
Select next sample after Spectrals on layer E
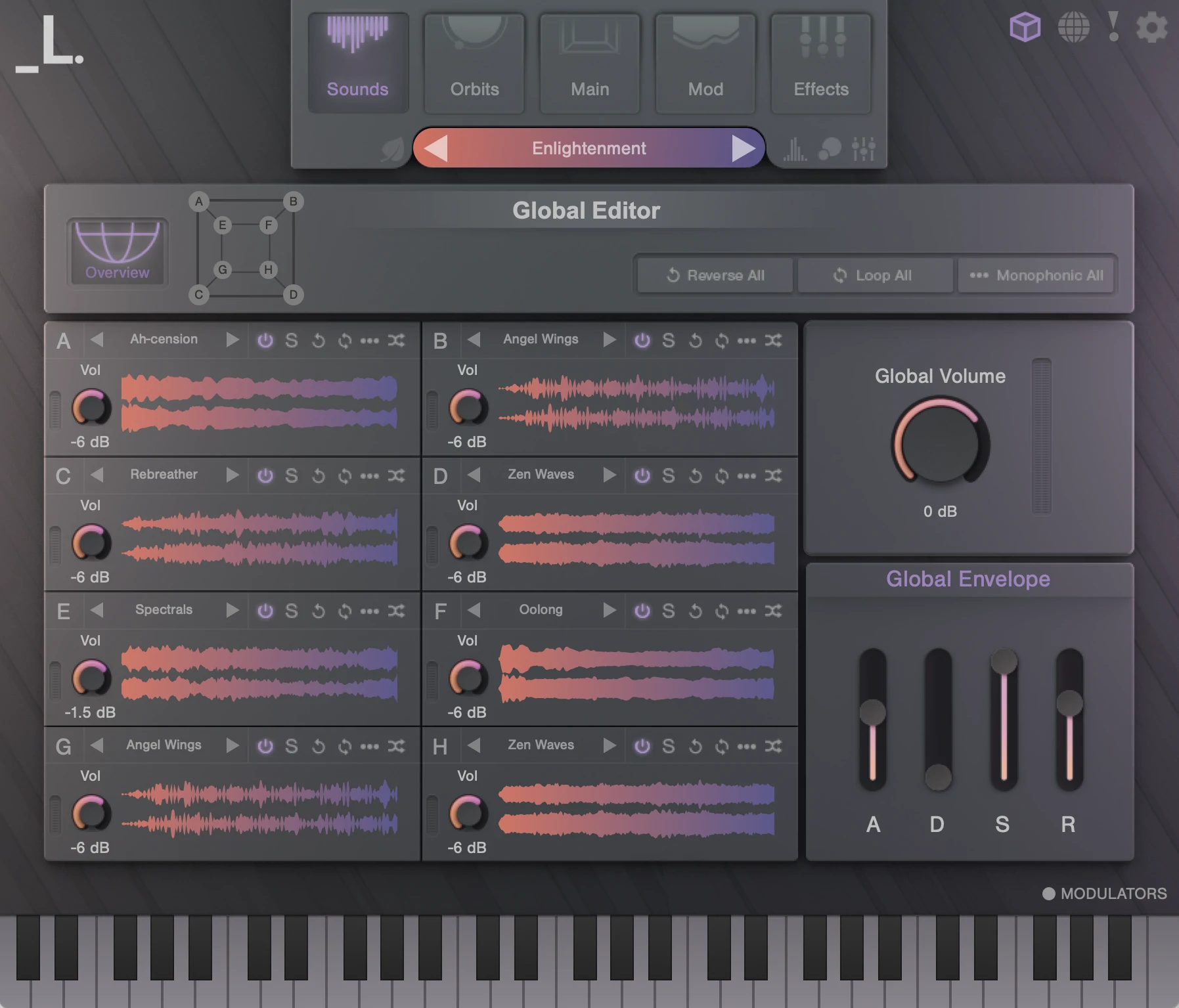[233, 610]
